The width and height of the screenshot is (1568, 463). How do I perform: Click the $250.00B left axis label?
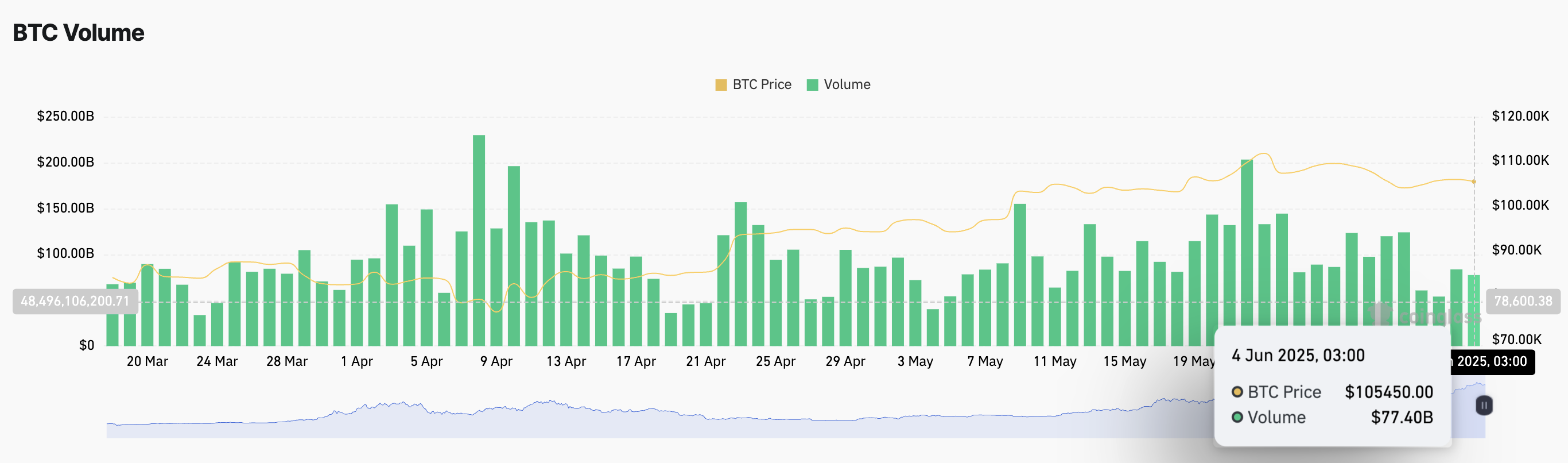tap(66, 116)
